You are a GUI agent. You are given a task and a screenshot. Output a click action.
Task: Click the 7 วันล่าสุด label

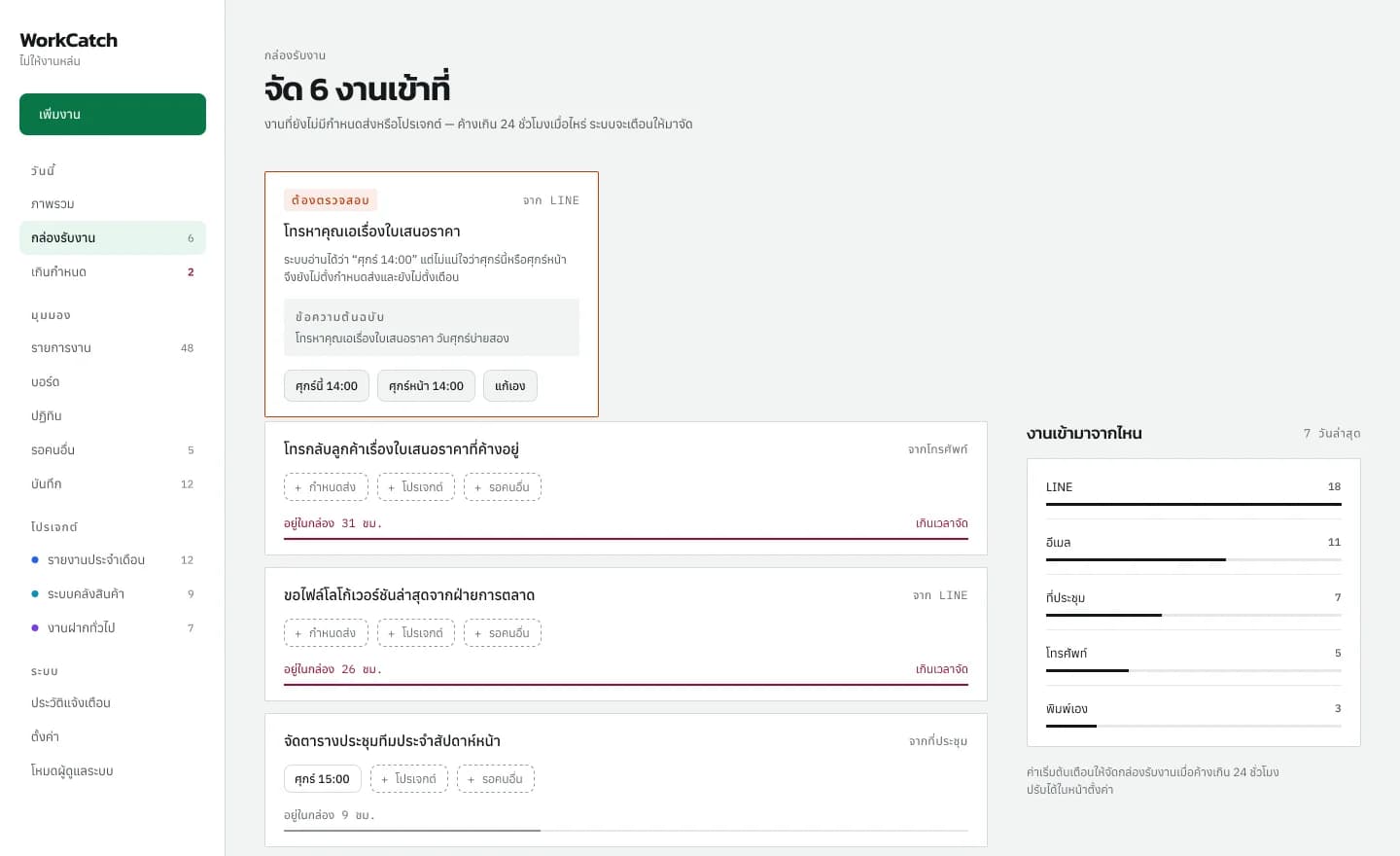click(x=1332, y=434)
